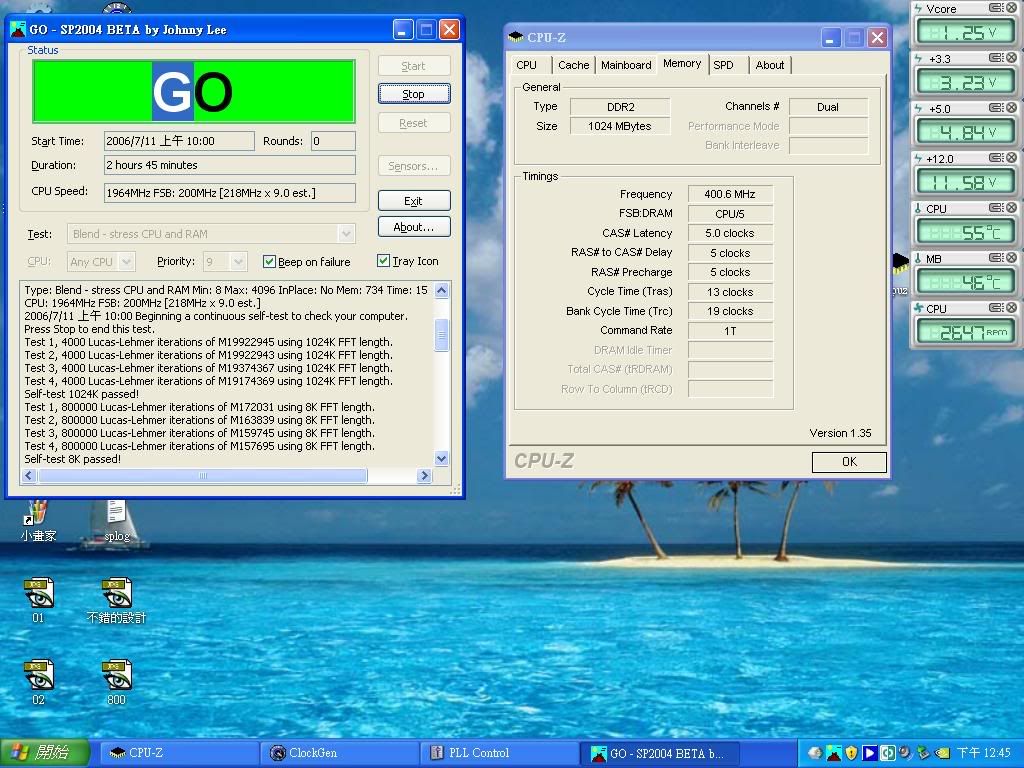Viewport: 1024px width, 768px height.
Task: Select the desktop image file named 02
Action: coord(39,683)
